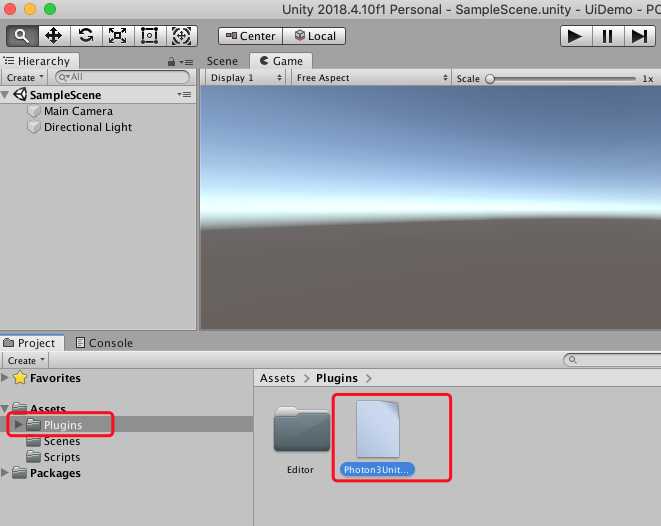
Task: Select the combined Transform tool
Action: (182, 36)
